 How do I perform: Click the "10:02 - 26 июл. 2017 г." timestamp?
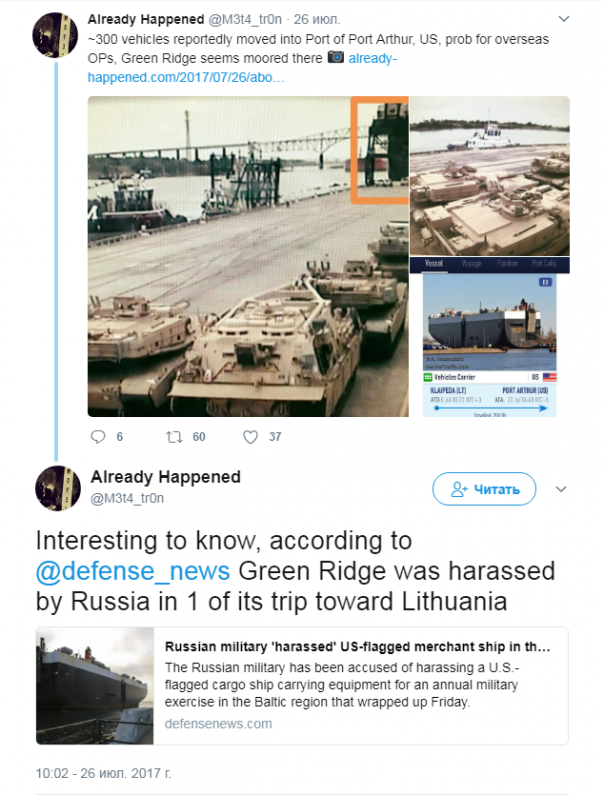click(102, 773)
